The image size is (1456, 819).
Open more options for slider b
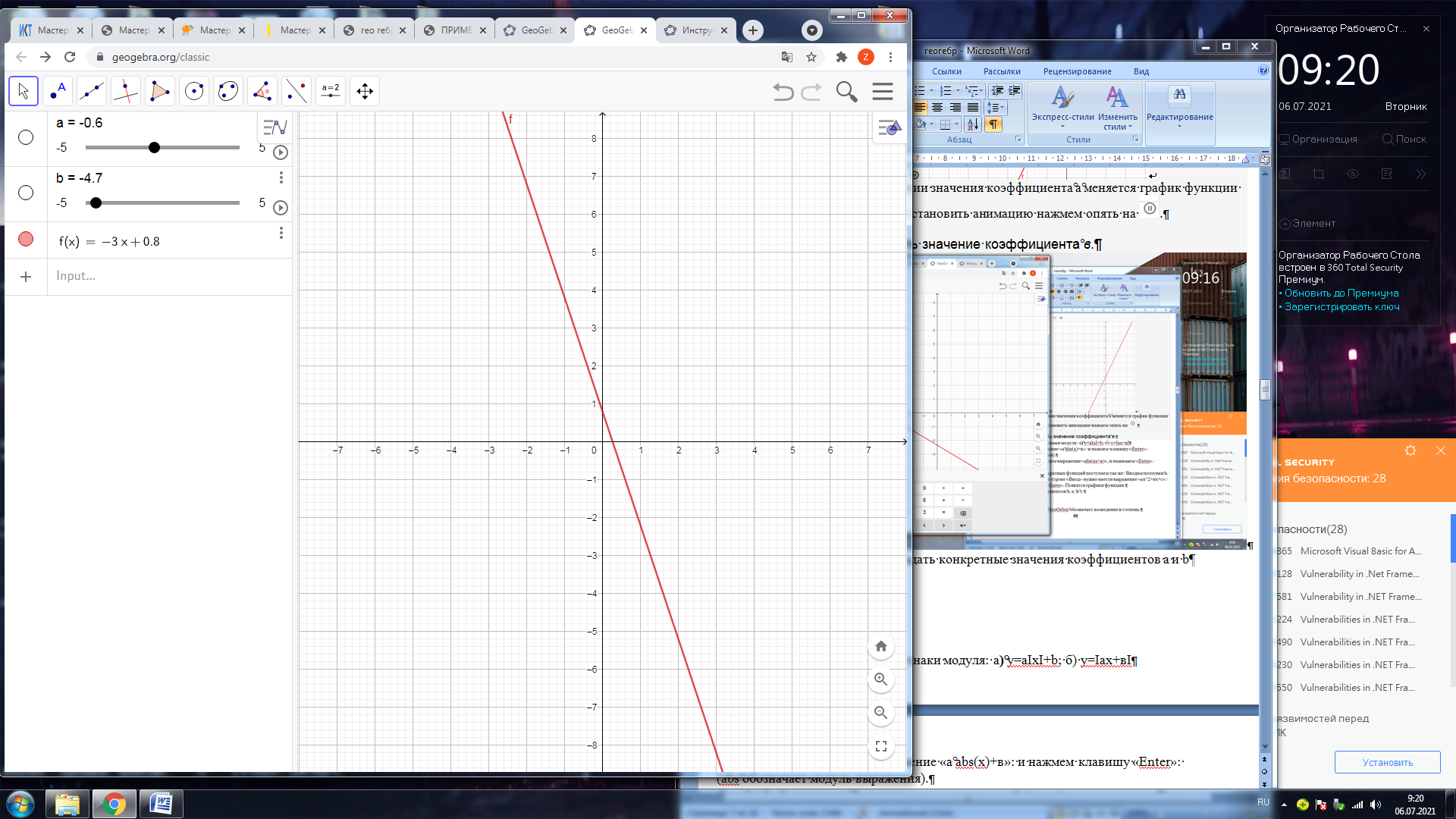(x=281, y=177)
